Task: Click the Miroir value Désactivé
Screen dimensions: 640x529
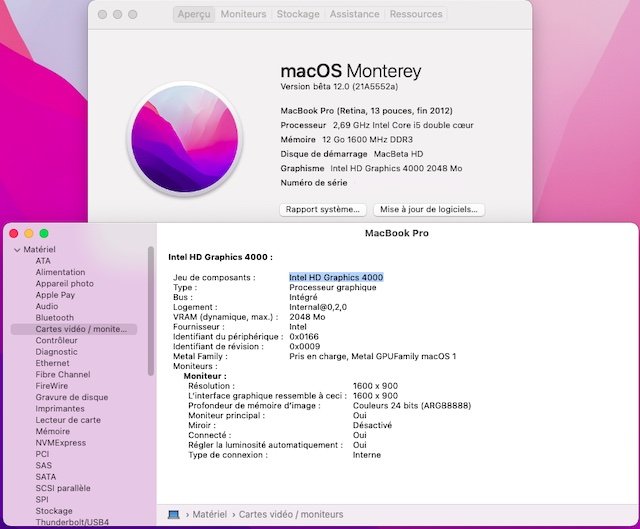Action: tap(372, 425)
